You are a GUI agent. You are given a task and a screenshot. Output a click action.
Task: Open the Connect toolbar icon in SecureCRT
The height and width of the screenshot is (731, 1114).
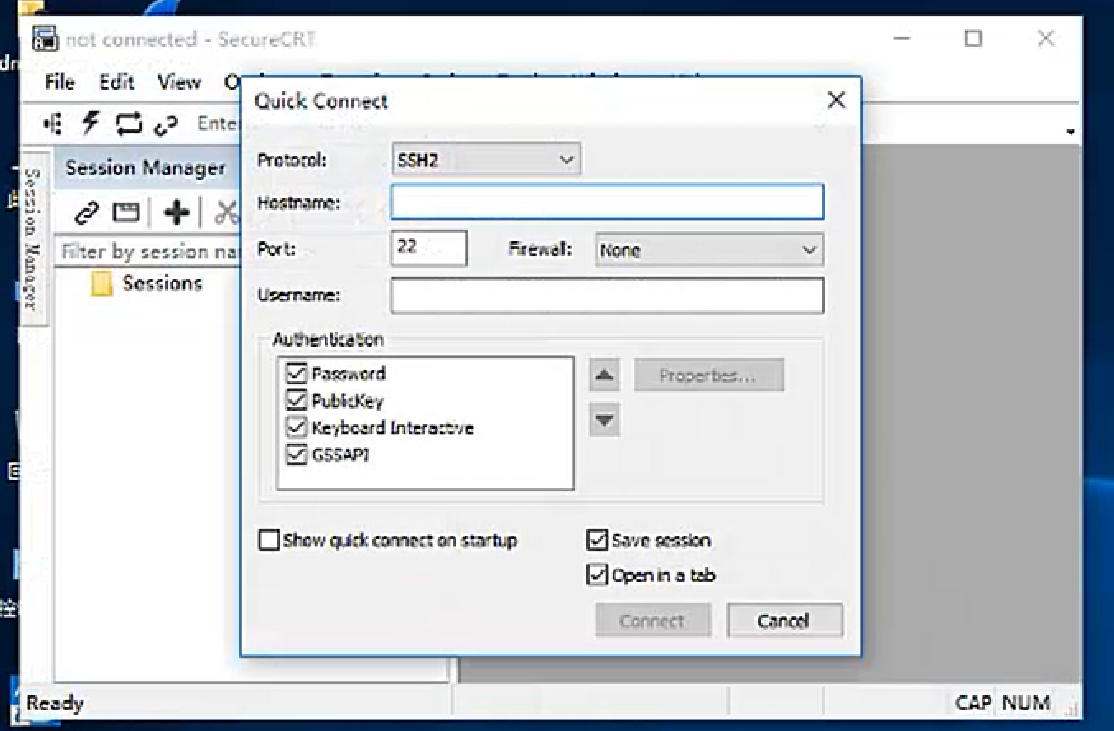[53, 124]
